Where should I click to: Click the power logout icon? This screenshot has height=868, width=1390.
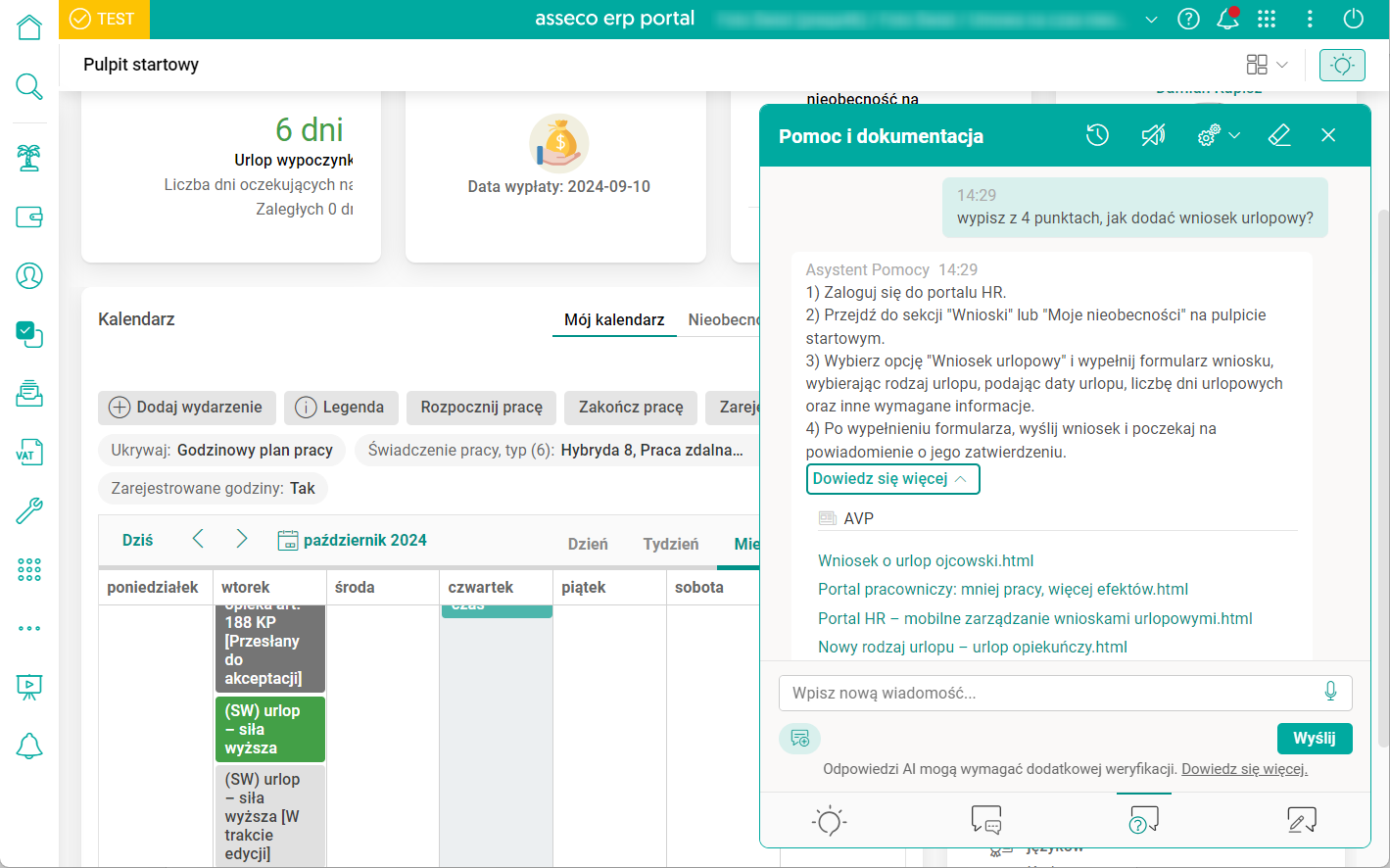tap(1354, 19)
